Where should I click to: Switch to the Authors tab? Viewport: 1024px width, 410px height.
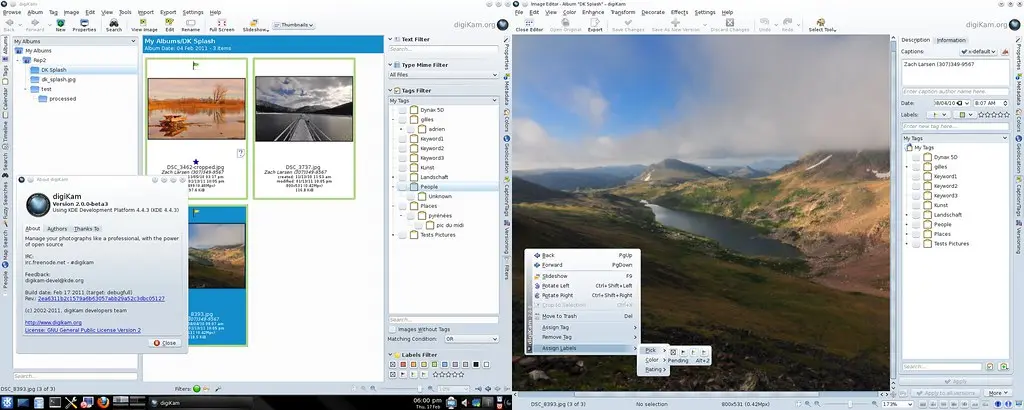tap(57, 229)
